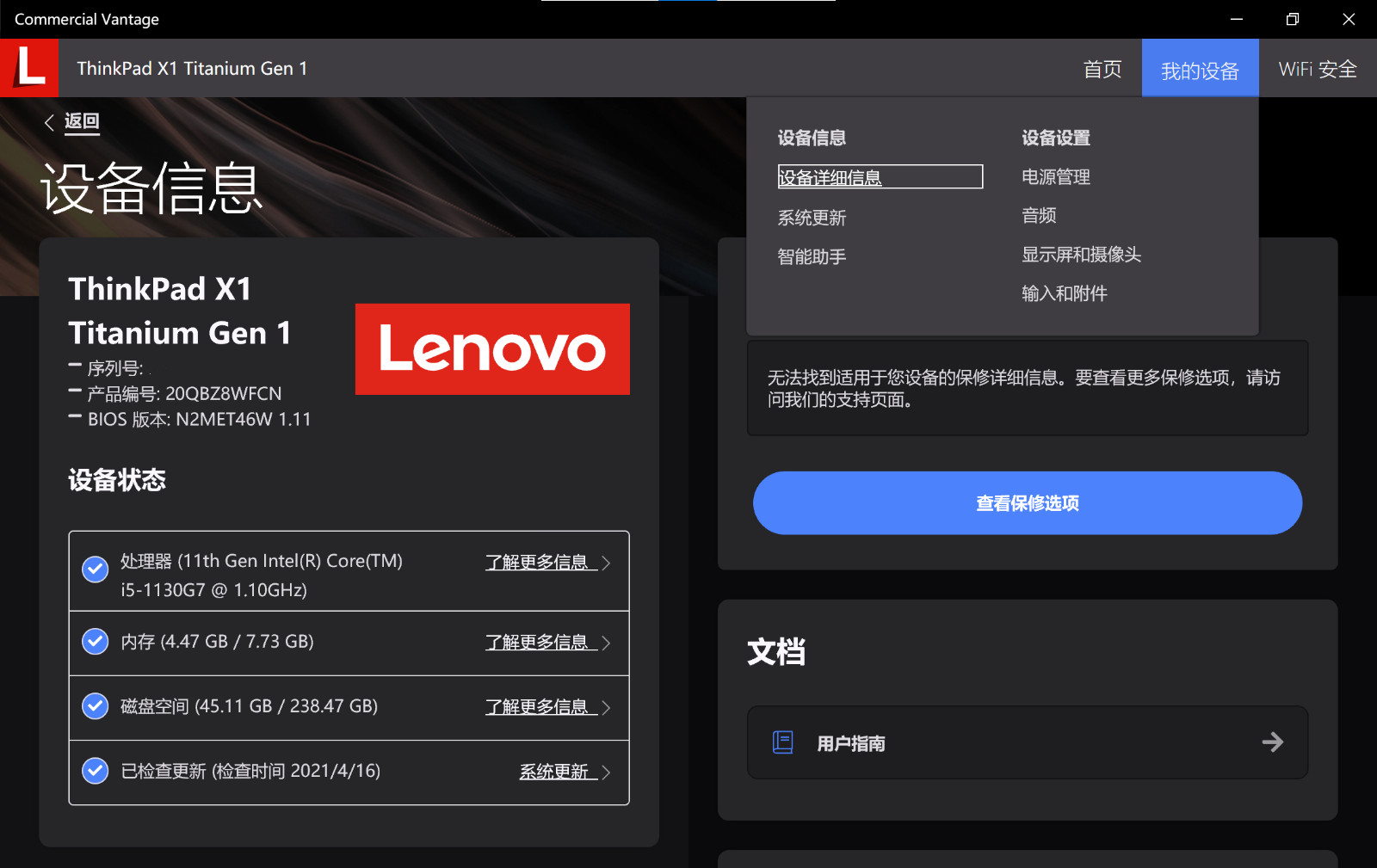Image resolution: width=1377 pixels, height=868 pixels.
Task: Click the 文档 section heading
Action: [776, 651]
